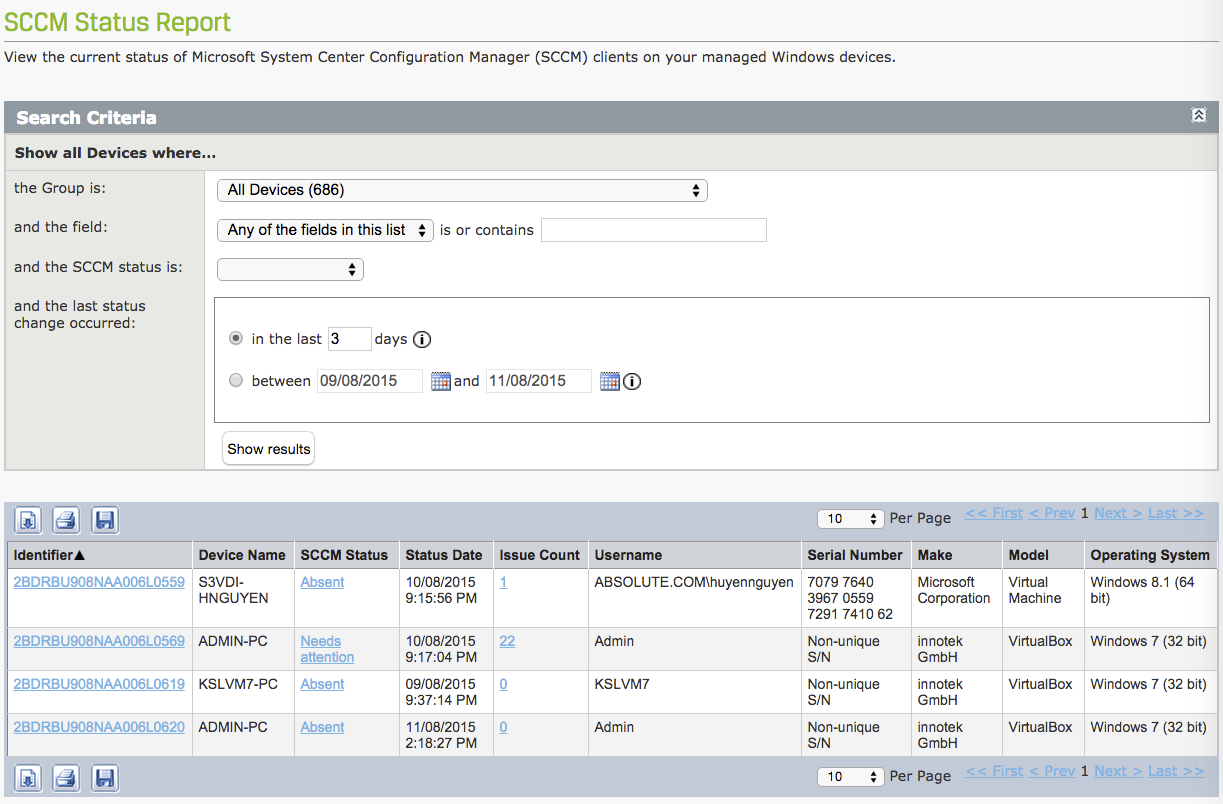Open the 'Any of the fields in this list' dropdown
The height and width of the screenshot is (804, 1223).
pos(324,230)
